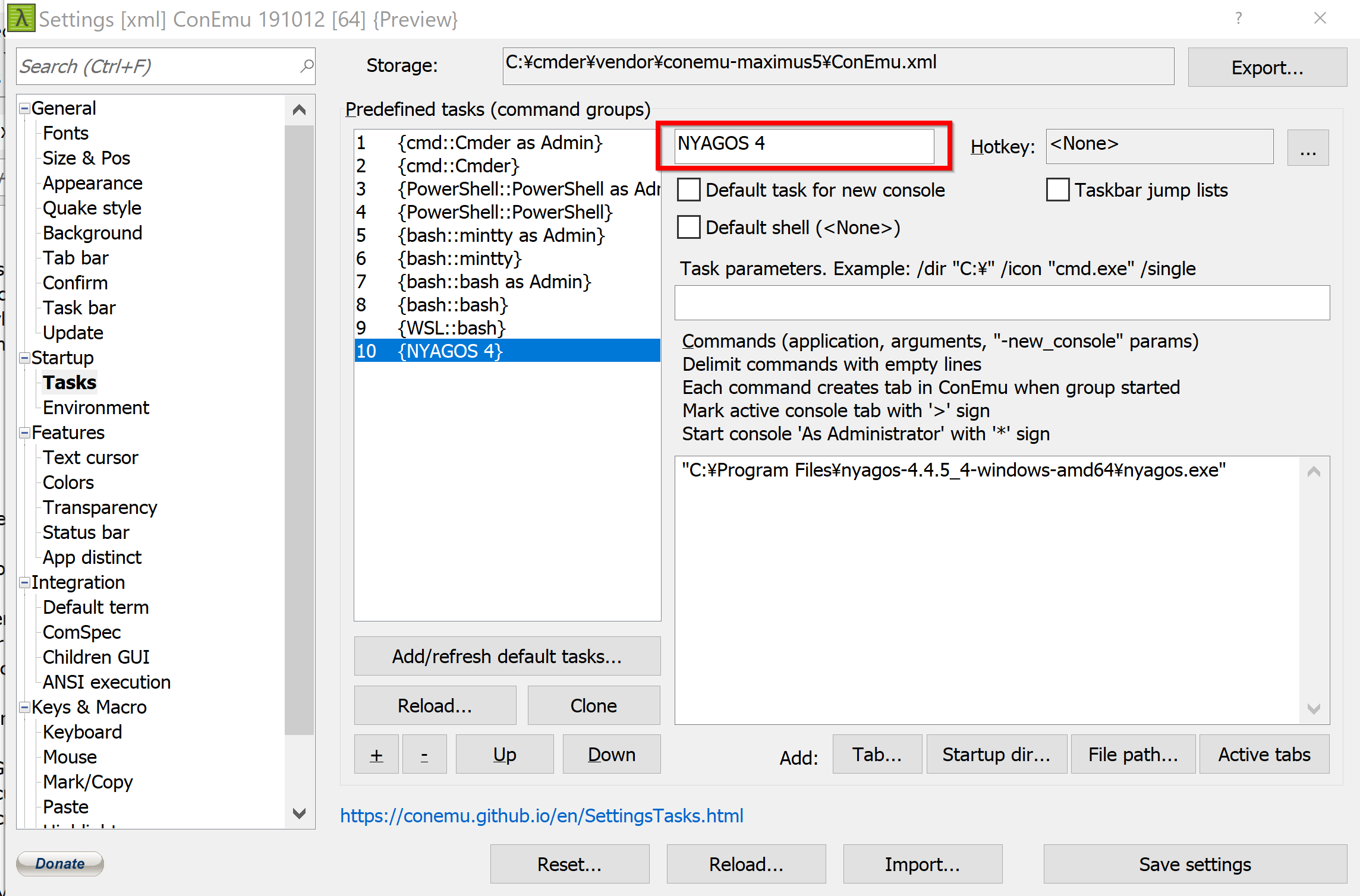Viewport: 1360px width, 896px height.
Task: Collapse the Startup tree node
Action: click(24, 358)
